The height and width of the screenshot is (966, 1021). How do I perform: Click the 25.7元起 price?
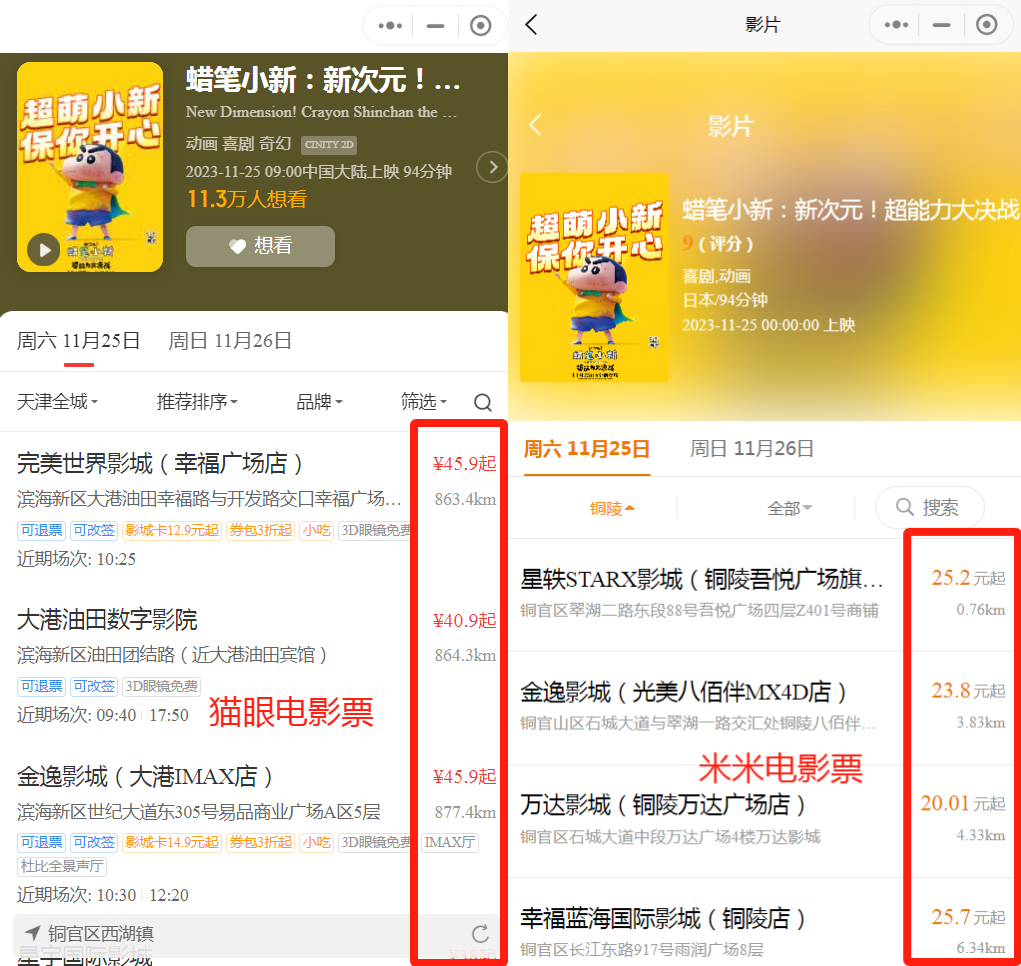click(968, 917)
